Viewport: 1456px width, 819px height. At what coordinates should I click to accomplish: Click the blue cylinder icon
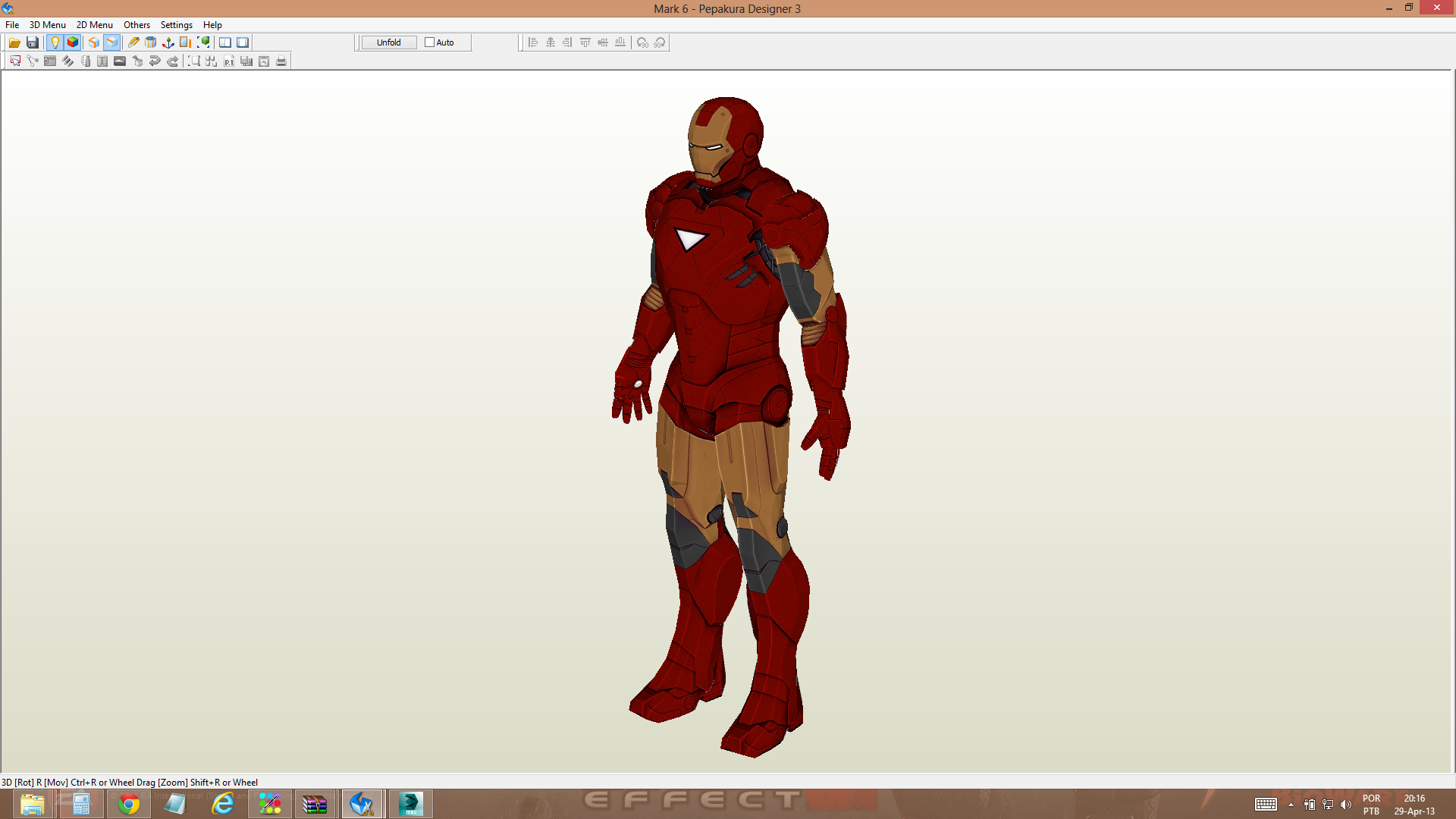point(151,42)
